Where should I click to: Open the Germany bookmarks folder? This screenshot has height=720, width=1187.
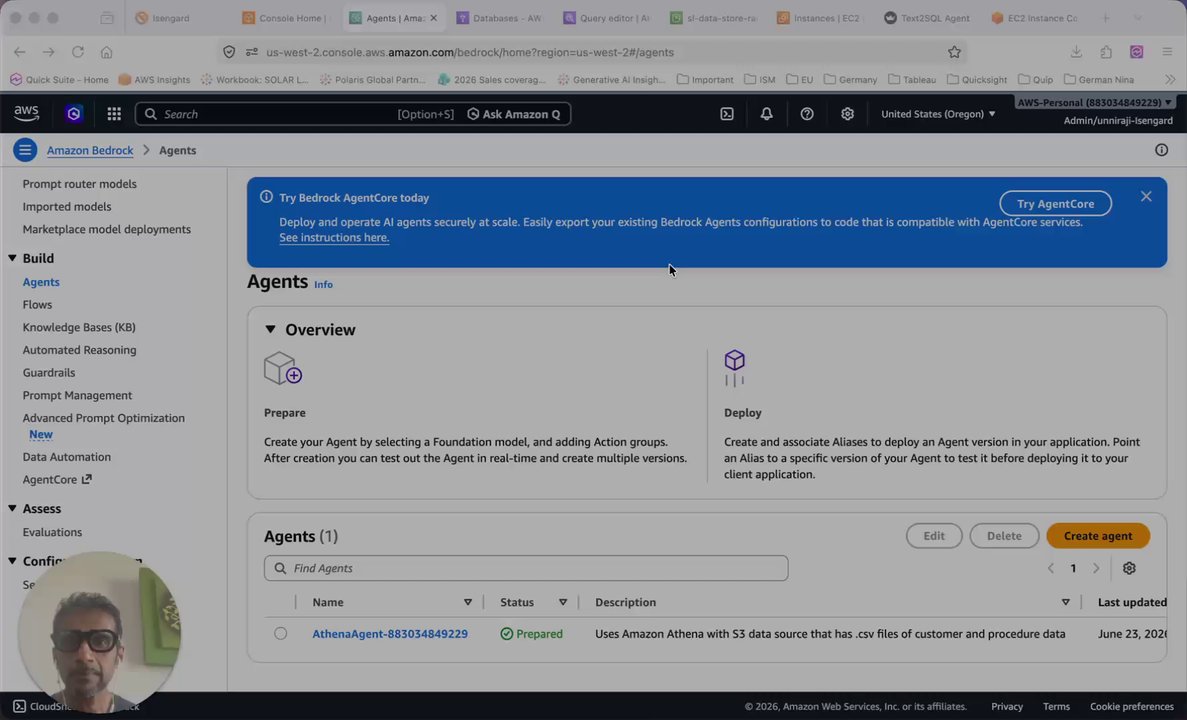tap(850, 79)
